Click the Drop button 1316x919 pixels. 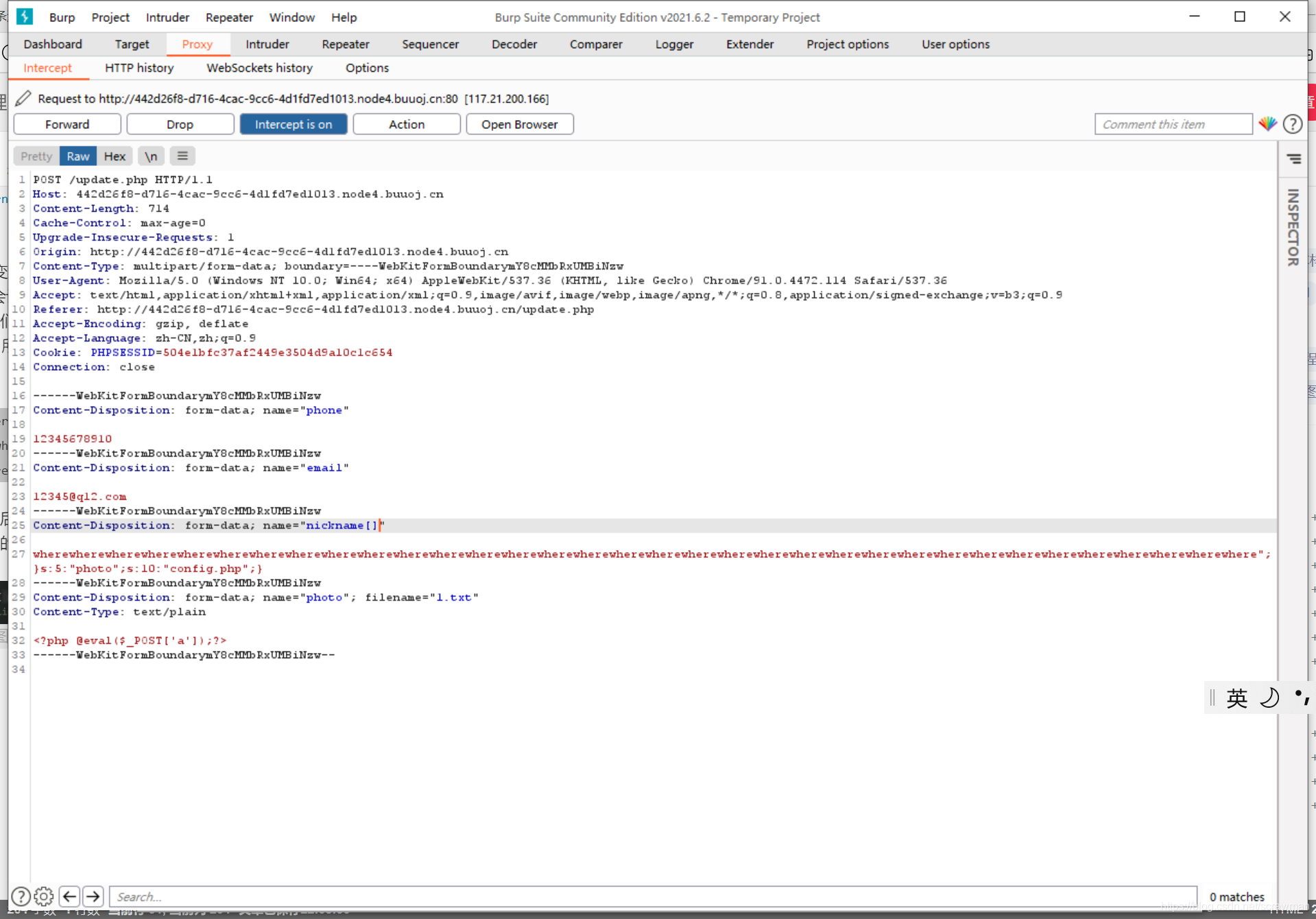[x=180, y=124]
